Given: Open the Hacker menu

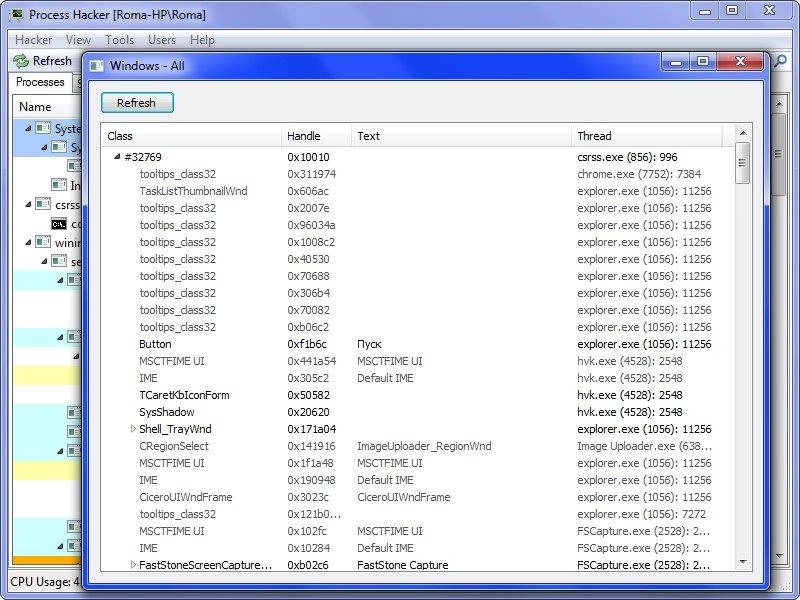Looking at the screenshot, I should point(34,40).
